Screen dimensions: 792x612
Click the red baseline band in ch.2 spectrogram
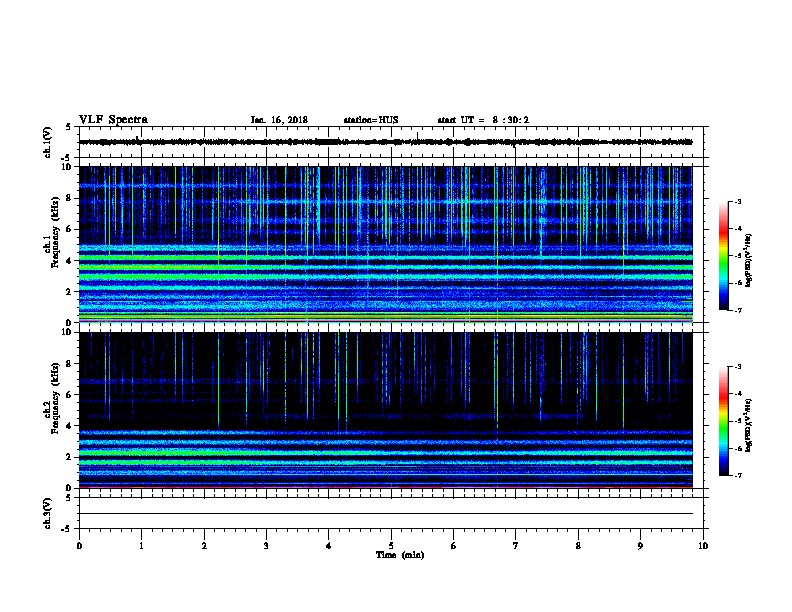click(x=385, y=486)
